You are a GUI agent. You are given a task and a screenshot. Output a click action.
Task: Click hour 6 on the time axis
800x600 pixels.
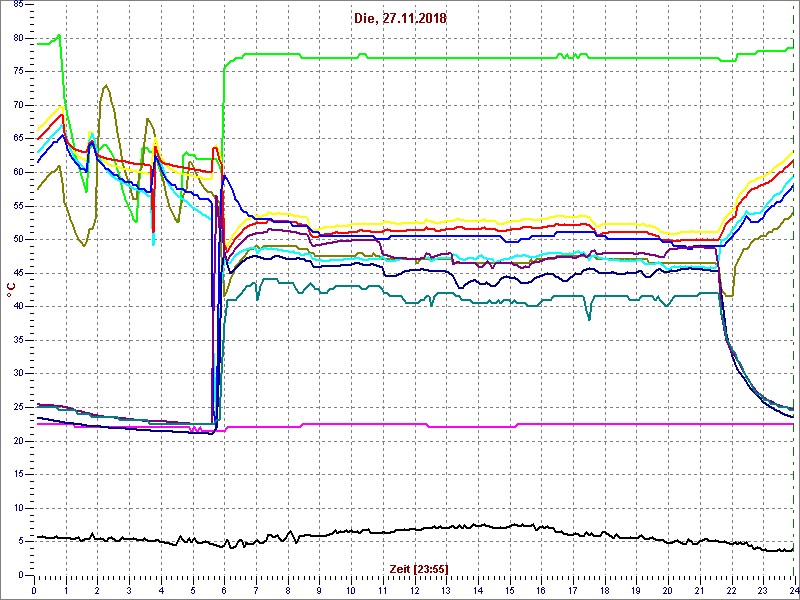click(224, 588)
